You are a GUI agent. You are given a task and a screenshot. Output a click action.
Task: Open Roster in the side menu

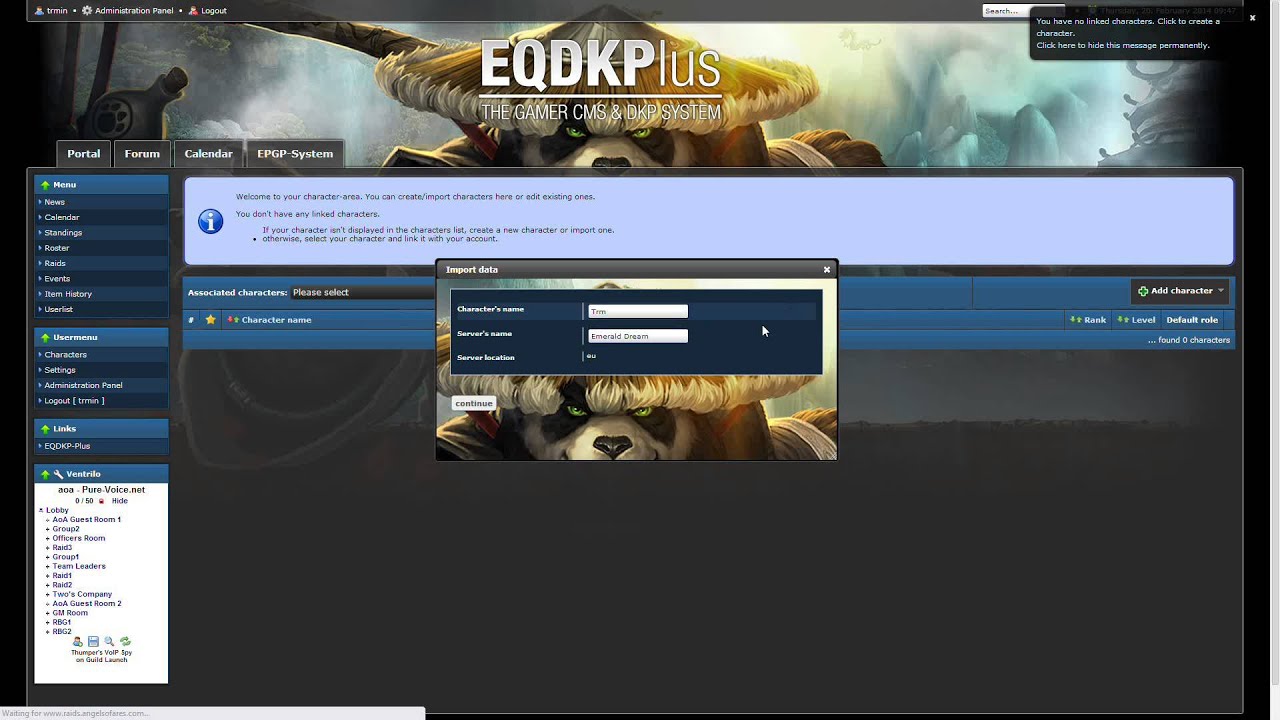pyautogui.click(x=57, y=248)
